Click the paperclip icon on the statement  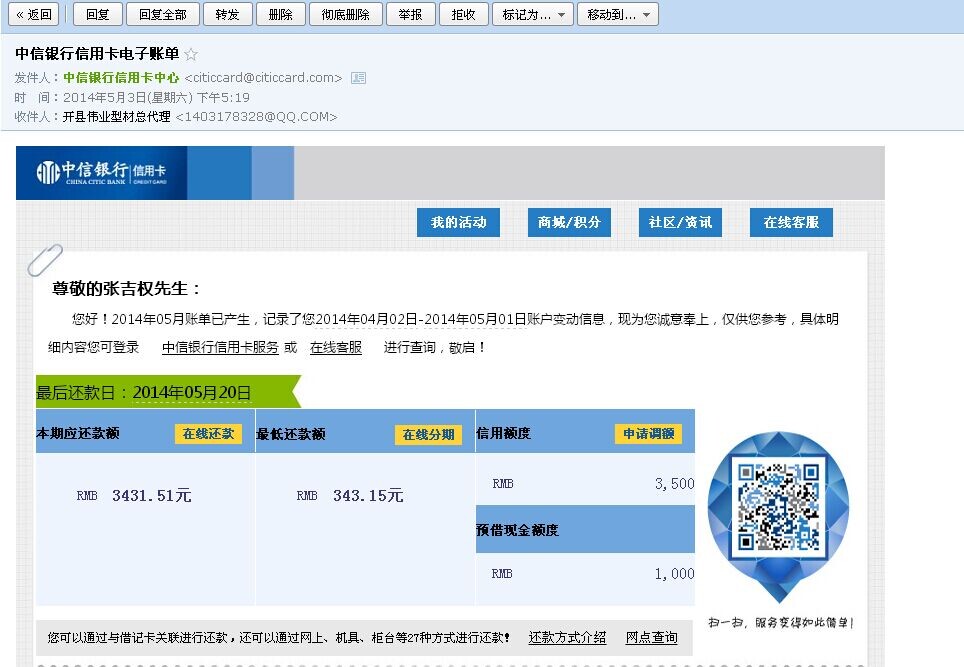click(x=44, y=260)
